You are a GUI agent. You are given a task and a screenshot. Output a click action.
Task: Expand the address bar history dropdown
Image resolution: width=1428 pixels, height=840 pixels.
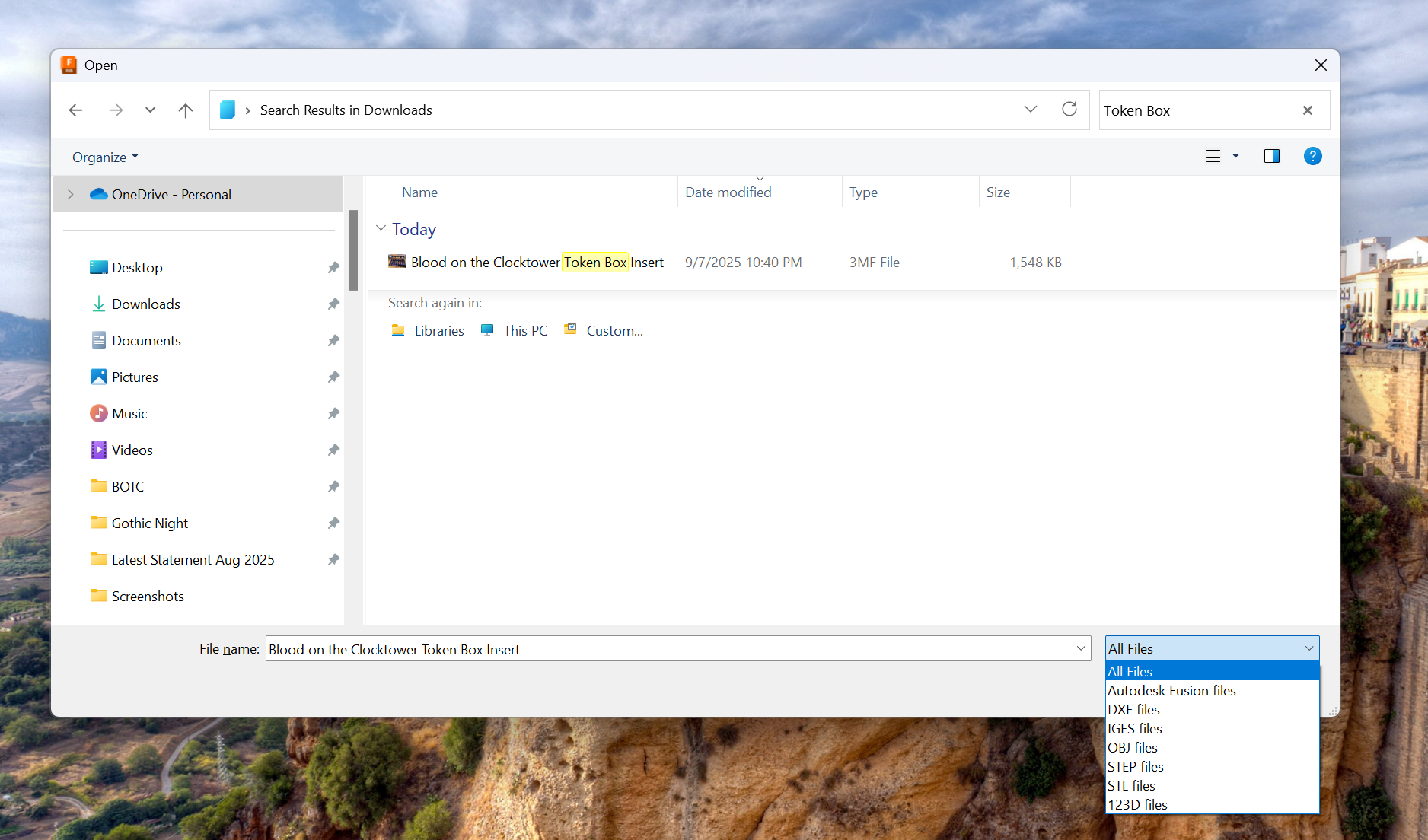pos(1031,110)
